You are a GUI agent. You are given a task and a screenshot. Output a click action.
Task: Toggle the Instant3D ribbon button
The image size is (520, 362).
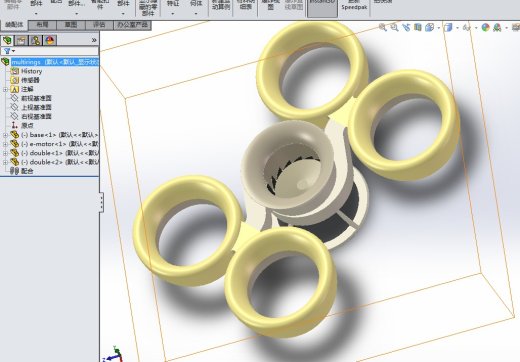point(322,8)
